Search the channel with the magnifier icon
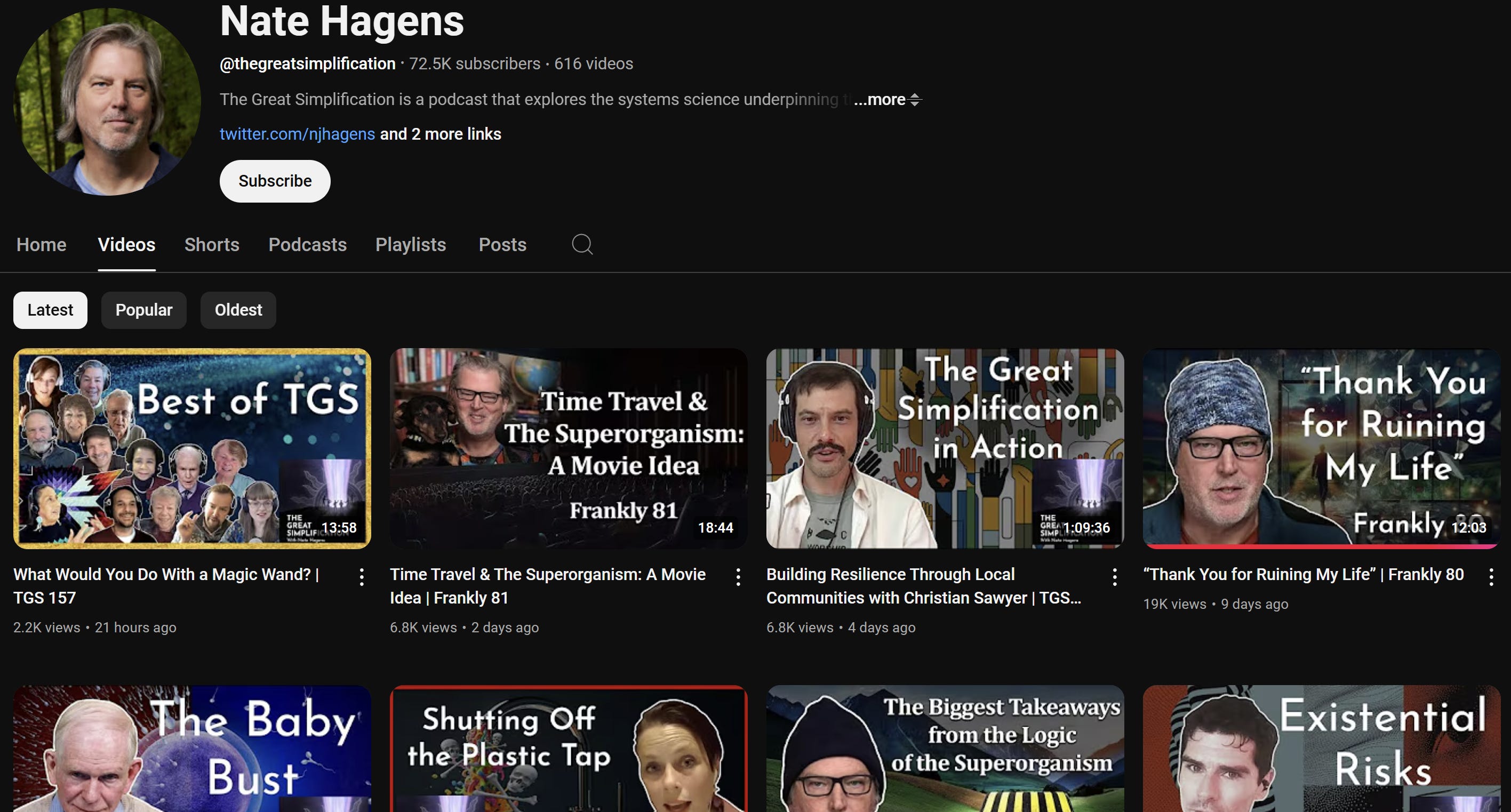The height and width of the screenshot is (812, 1511). point(582,244)
